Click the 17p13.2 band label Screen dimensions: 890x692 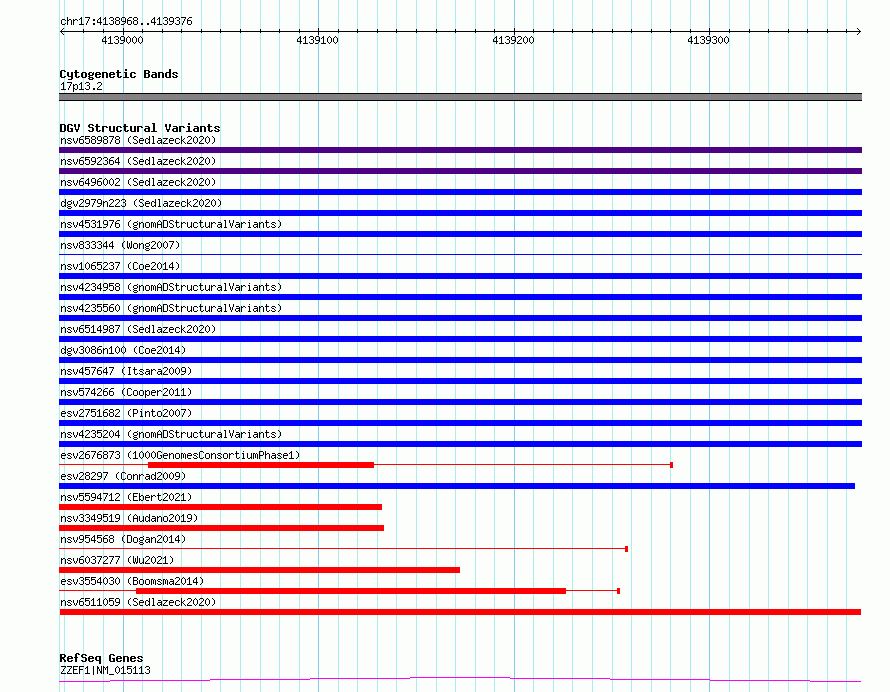point(81,86)
